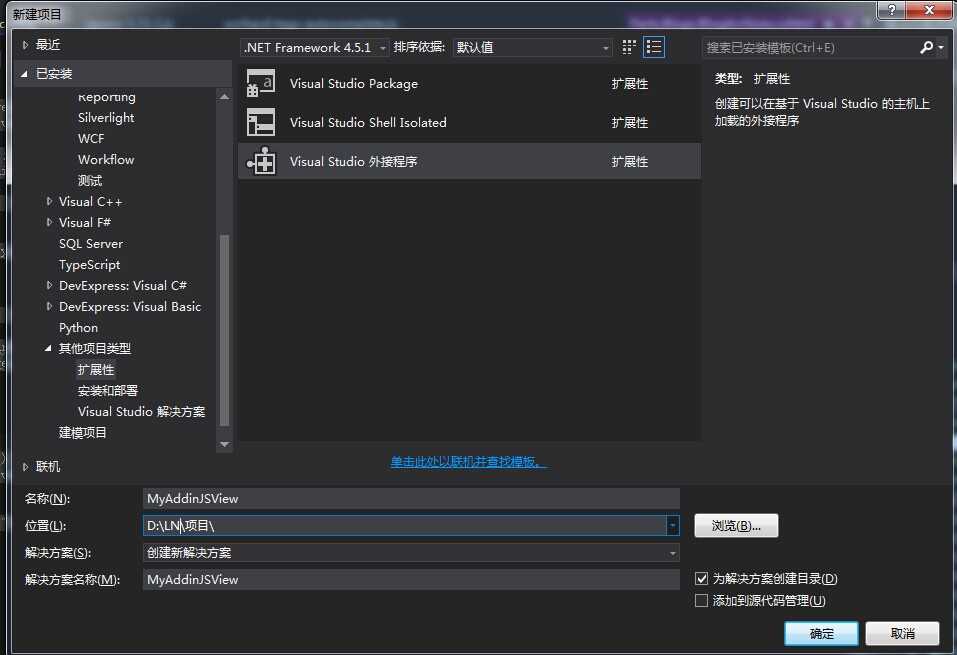957x655 pixels.
Task: Select Workflow in the tree
Action: click(x=106, y=159)
